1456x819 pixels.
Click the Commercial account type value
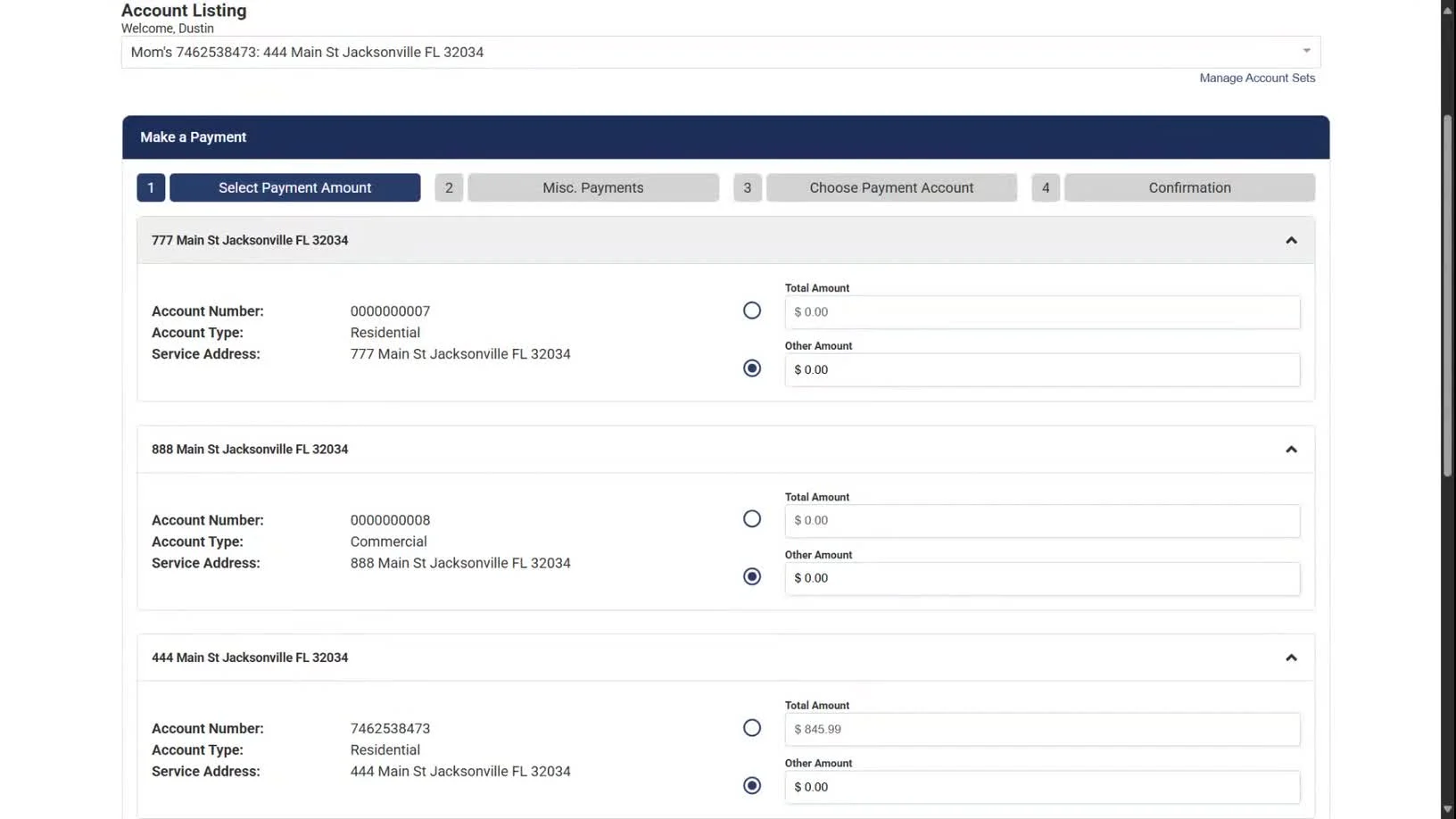point(388,542)
